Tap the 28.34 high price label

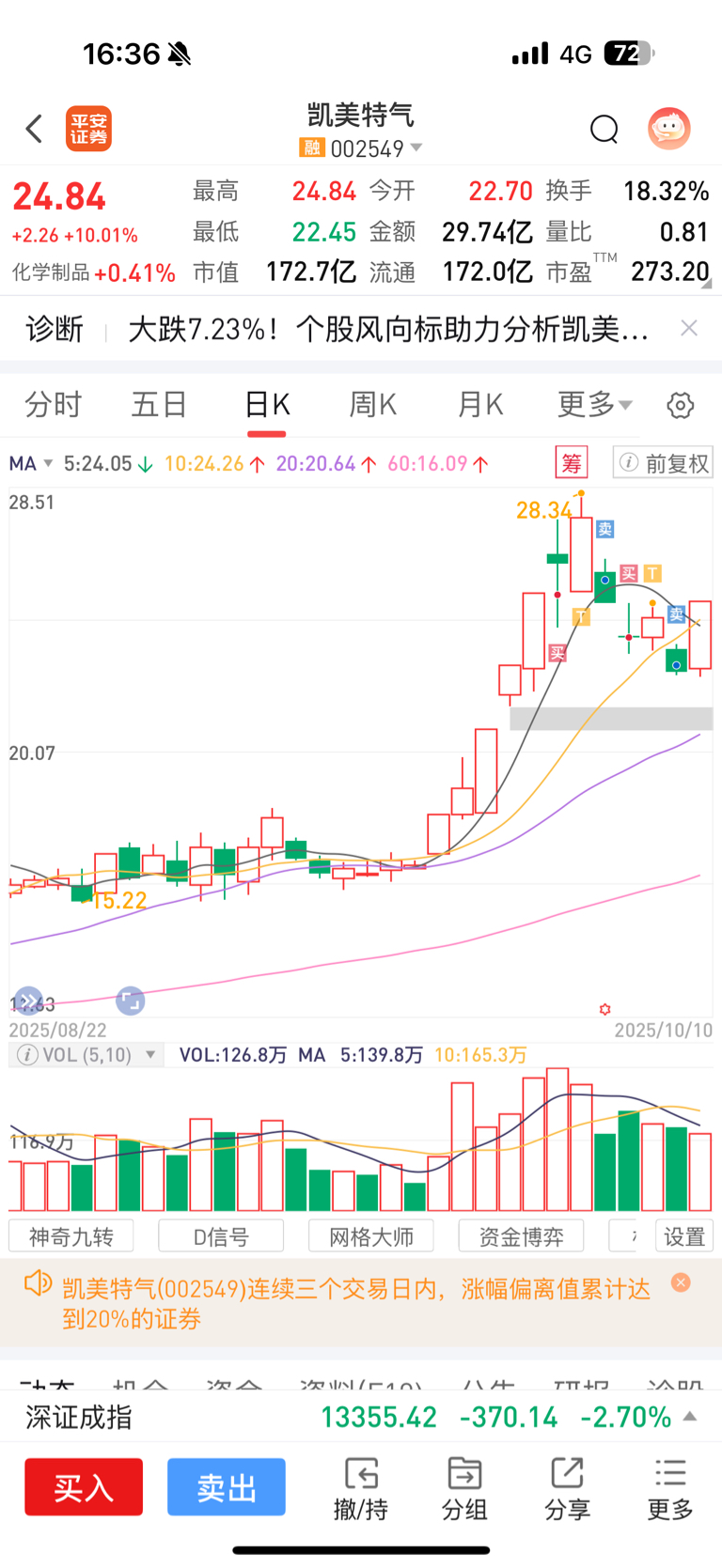(x=544, y=510)
